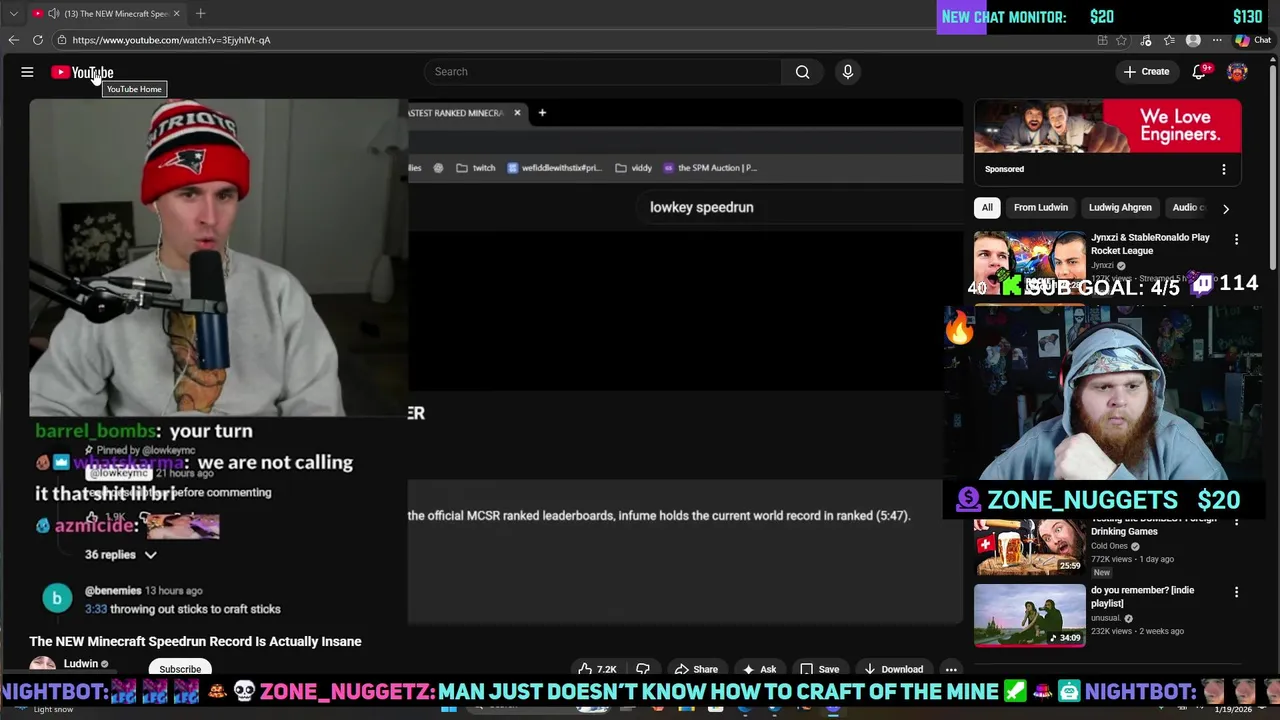Open browser Settings and more ellipsis

click(x=1217, y=40)
